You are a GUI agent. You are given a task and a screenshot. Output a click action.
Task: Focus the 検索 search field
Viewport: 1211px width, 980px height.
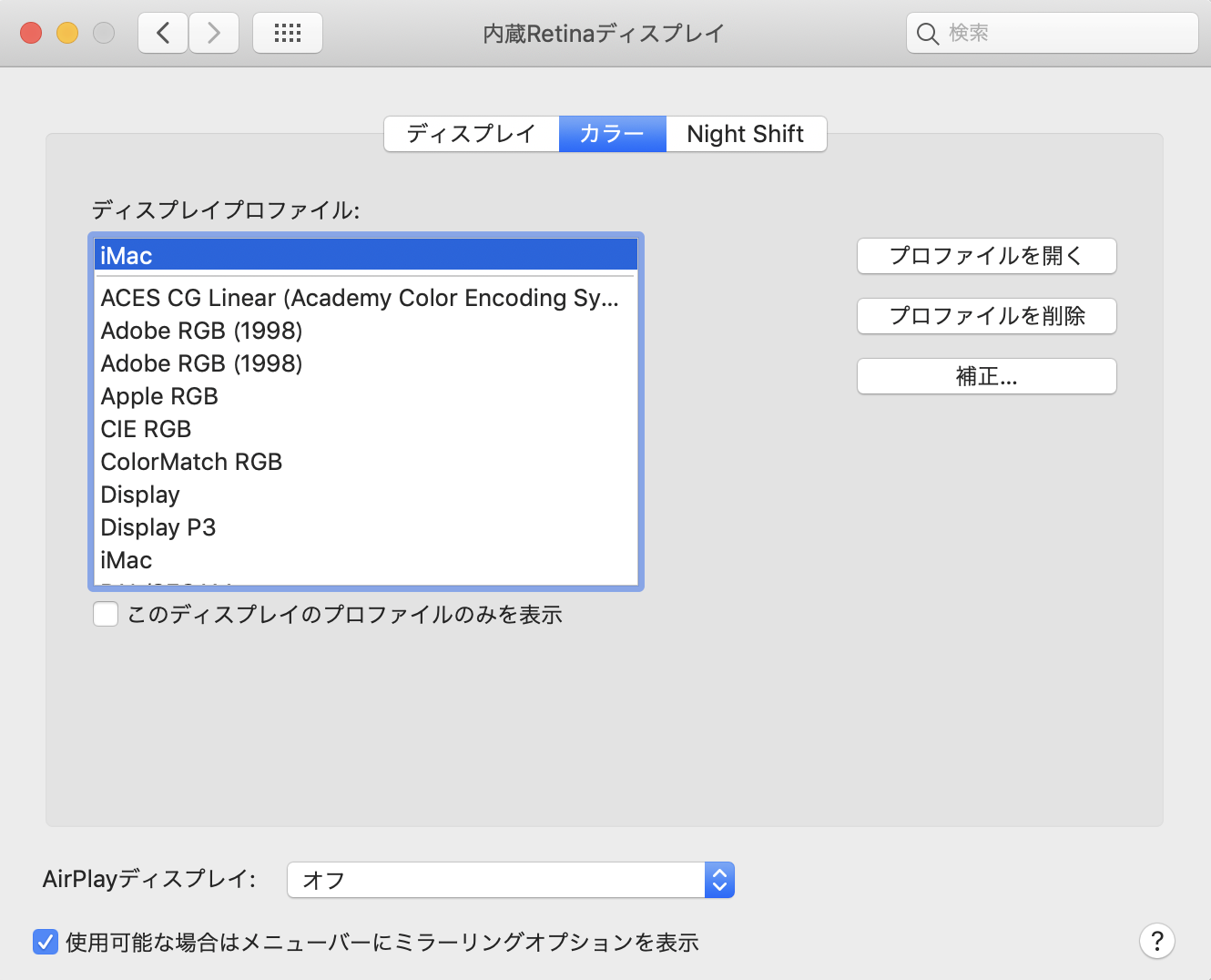tap(1053, 34)
